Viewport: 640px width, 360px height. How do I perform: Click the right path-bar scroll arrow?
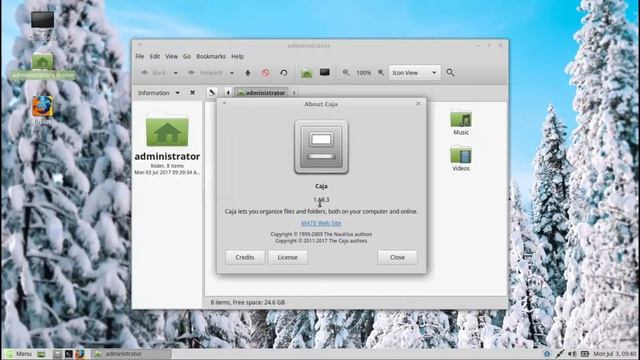coord(294,93)
